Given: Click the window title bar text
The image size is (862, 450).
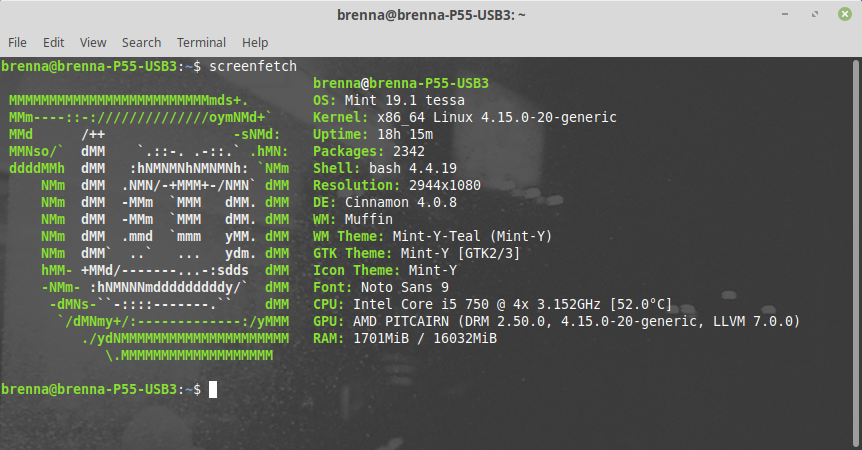Looking at the screenshot, I should pos(430,15).
